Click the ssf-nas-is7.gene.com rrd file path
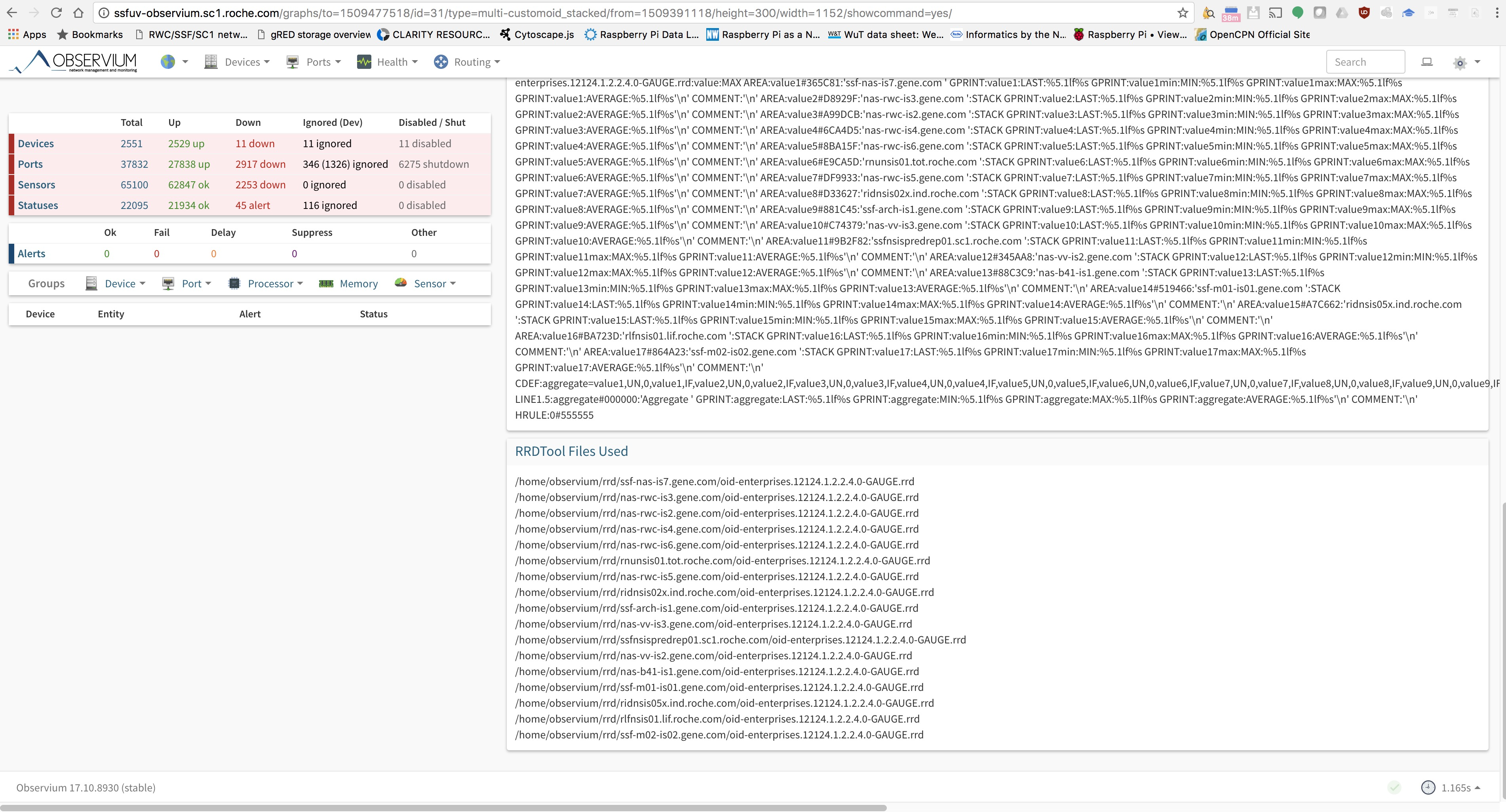 (715, 481)
